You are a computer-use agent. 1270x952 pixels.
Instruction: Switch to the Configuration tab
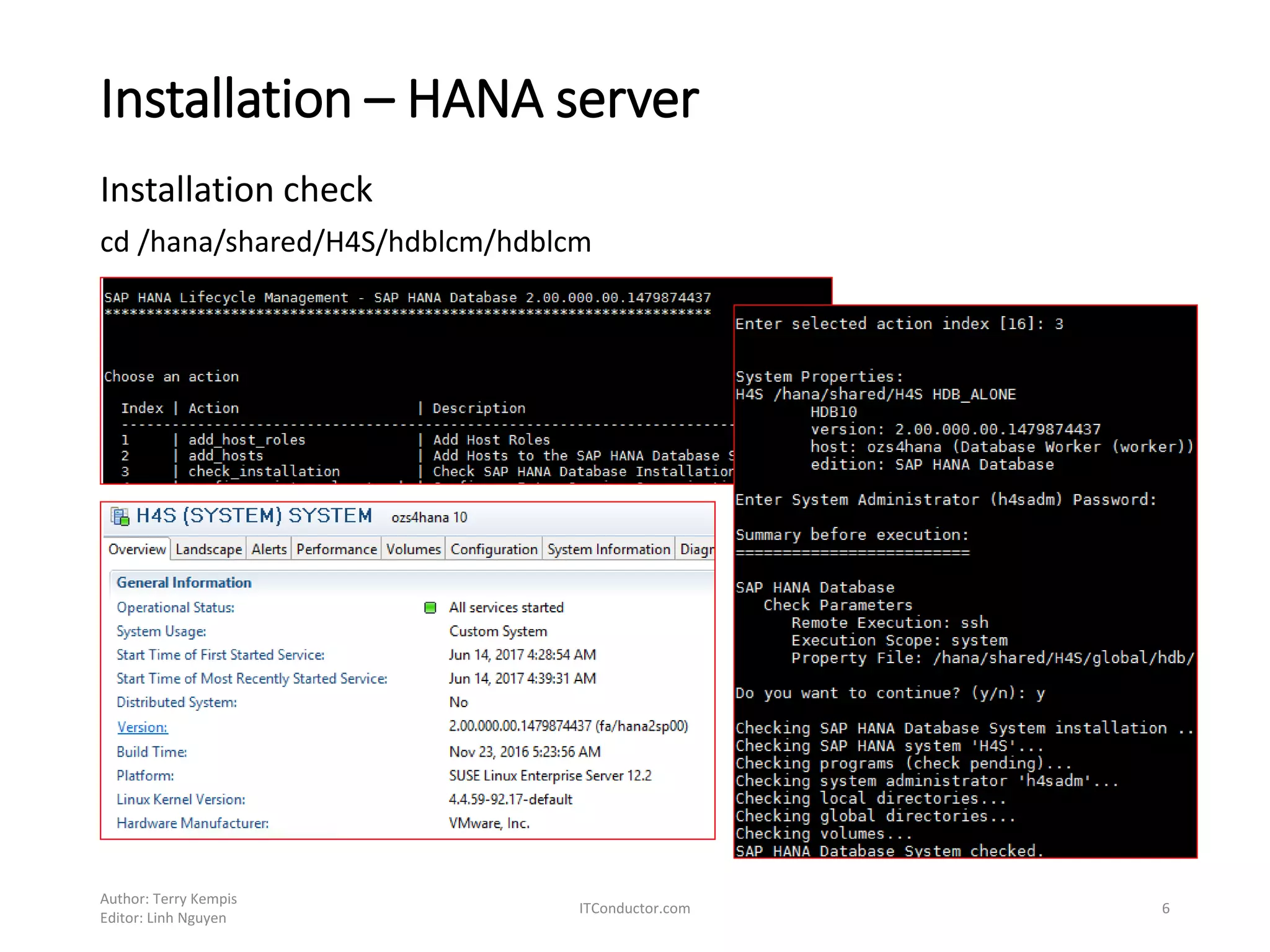494,549
